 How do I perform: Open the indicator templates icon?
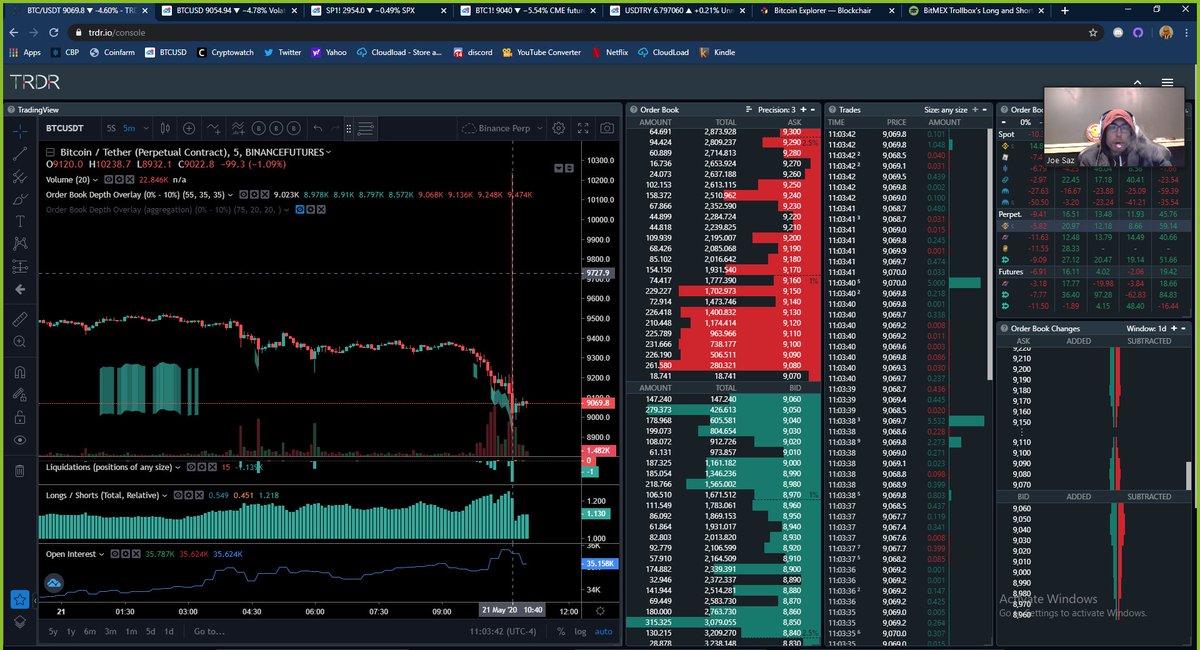[238, 128]
